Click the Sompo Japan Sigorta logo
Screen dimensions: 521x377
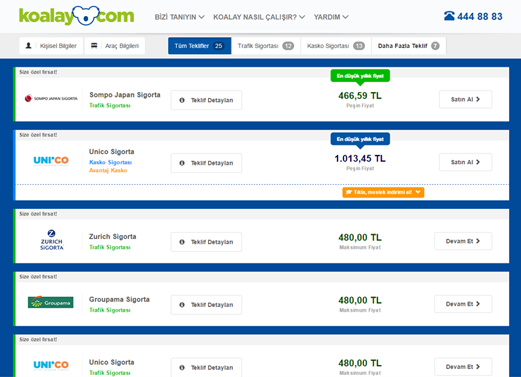point(51,98)
